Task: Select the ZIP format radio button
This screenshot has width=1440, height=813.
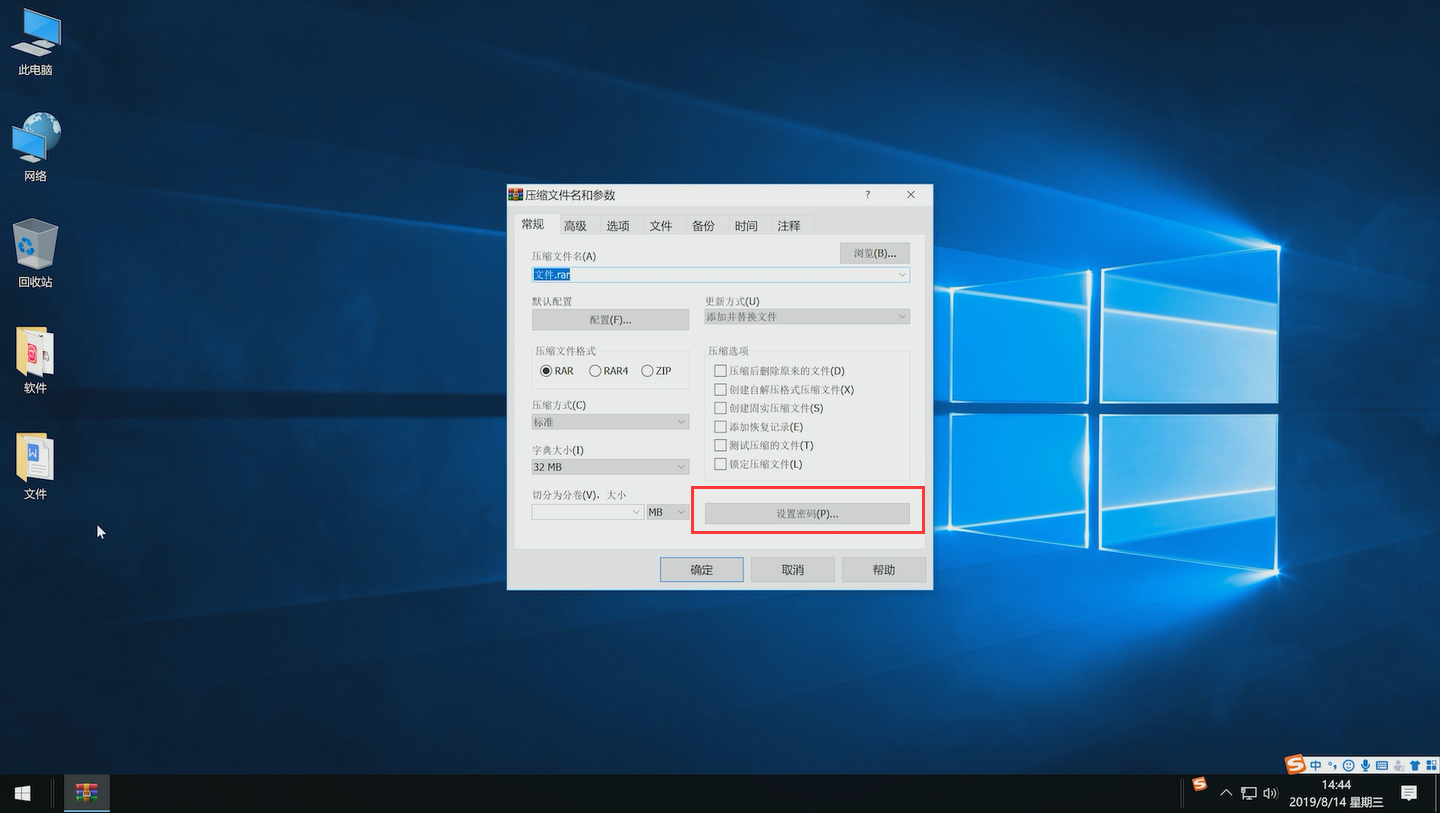Action: [647, 371]
